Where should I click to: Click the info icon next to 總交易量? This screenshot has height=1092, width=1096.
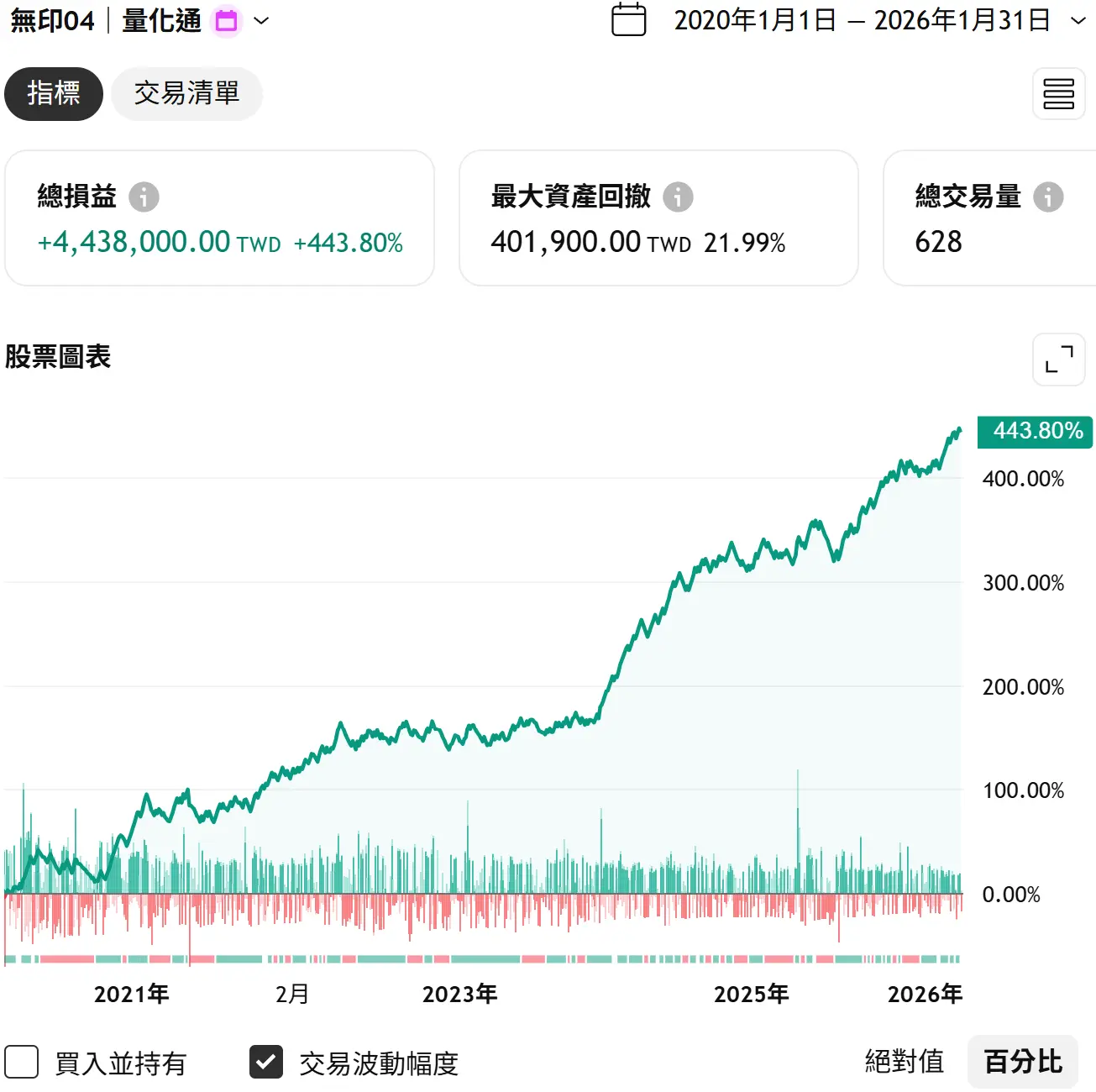click(x=1047, y=197)
